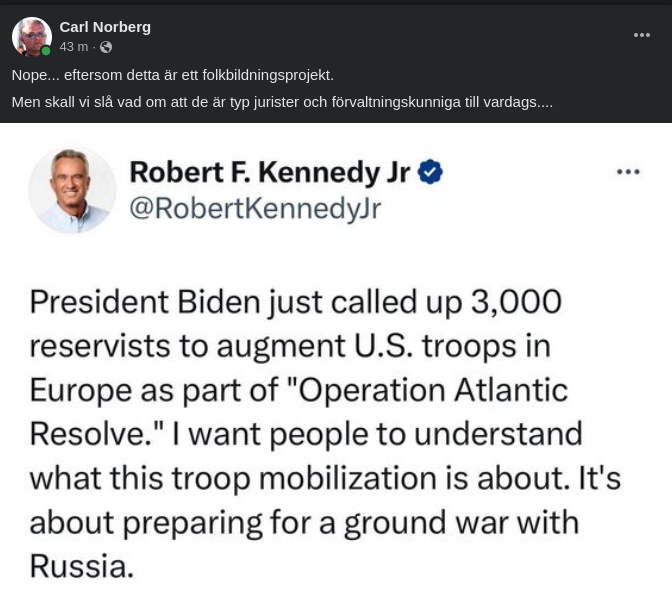Click the green online status dot
Viewport: 672px width, 598px height.
(x=46, y=51)
